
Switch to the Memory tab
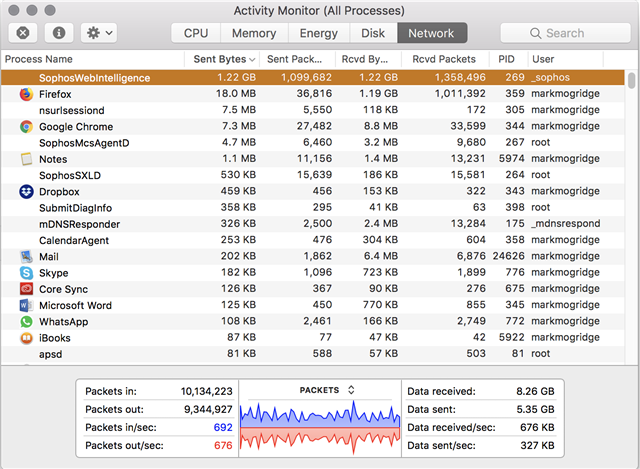pos(254,33)
